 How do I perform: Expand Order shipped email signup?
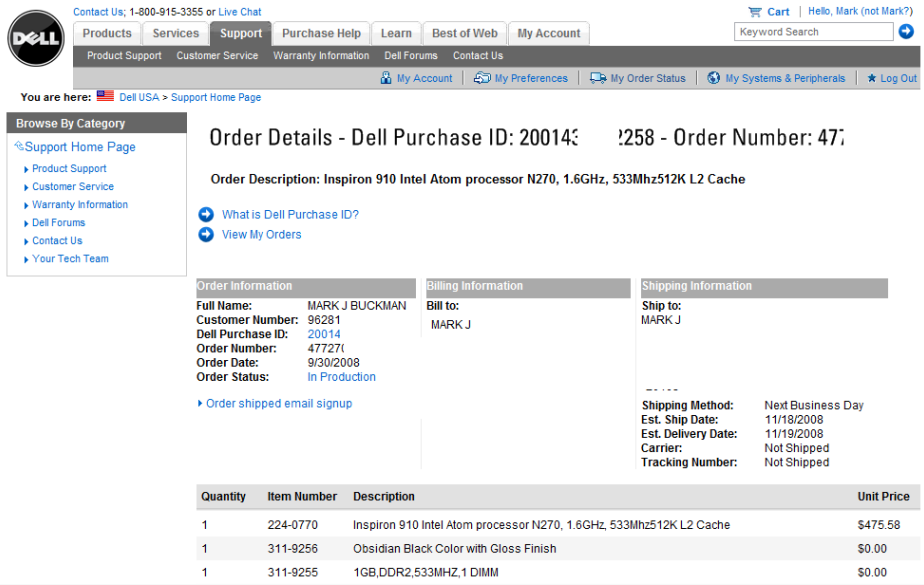coord(200,404)
